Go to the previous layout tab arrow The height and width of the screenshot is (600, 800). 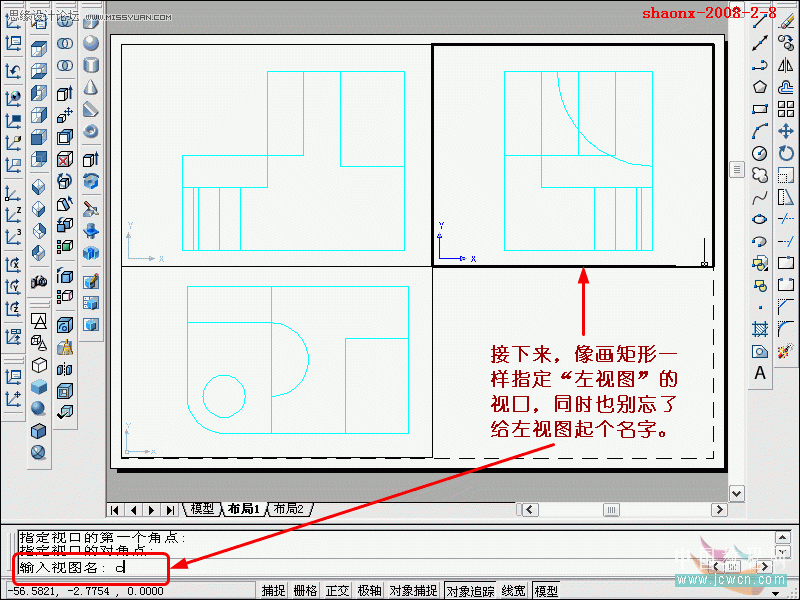(x=133, y=510)
